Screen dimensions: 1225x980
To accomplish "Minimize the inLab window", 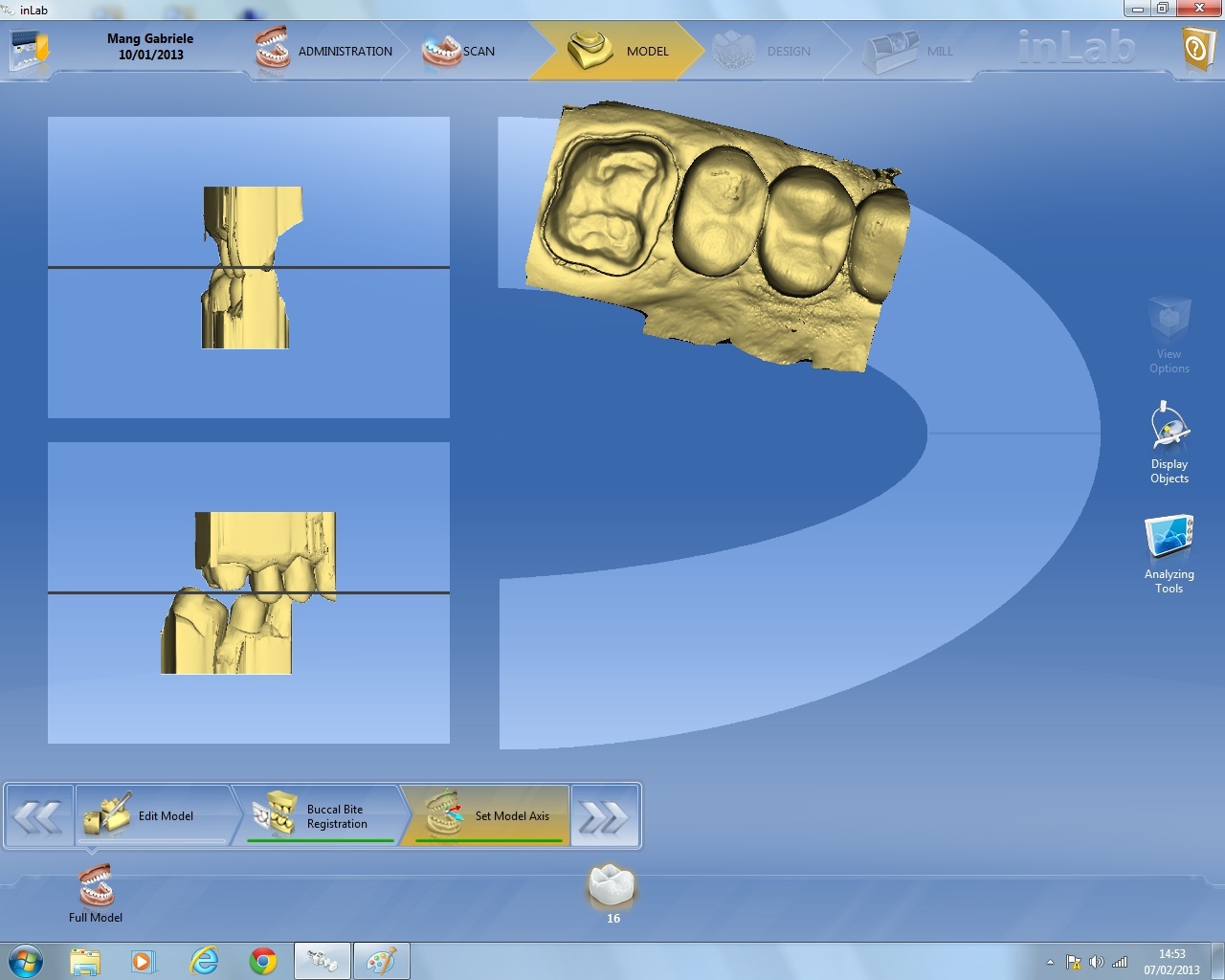I will point(1137,9).
